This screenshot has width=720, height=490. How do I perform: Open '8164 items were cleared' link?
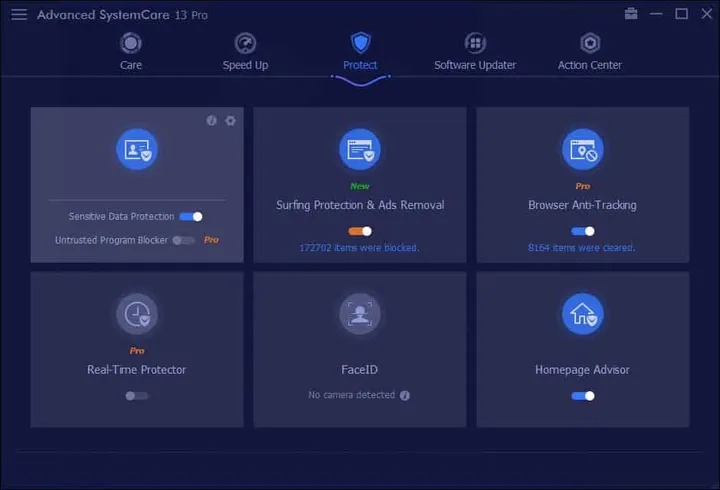[582, 248]
